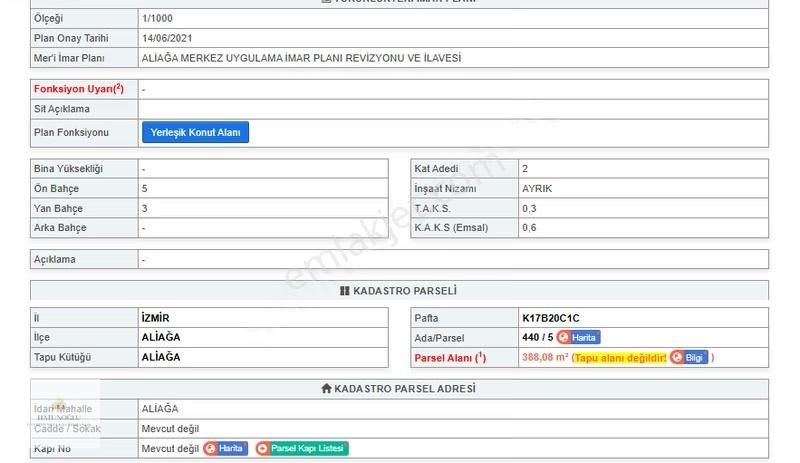Open Harita map in Kapı No row
This screenshot has width=800, height=463.
click(x=225, y=449)
